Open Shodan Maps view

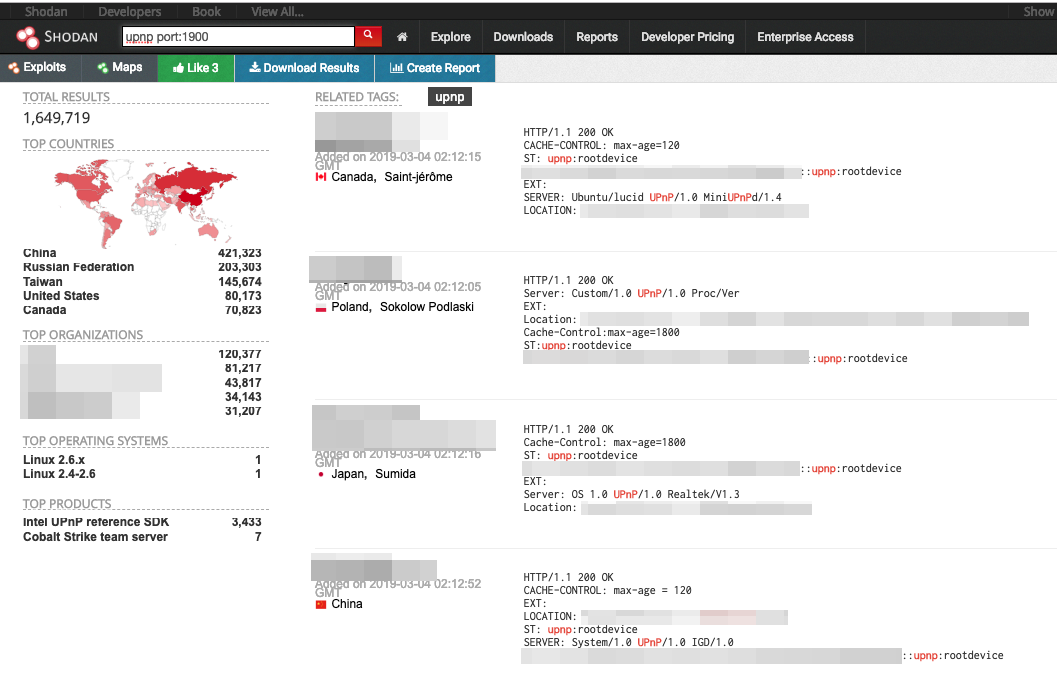click(120, 68)
